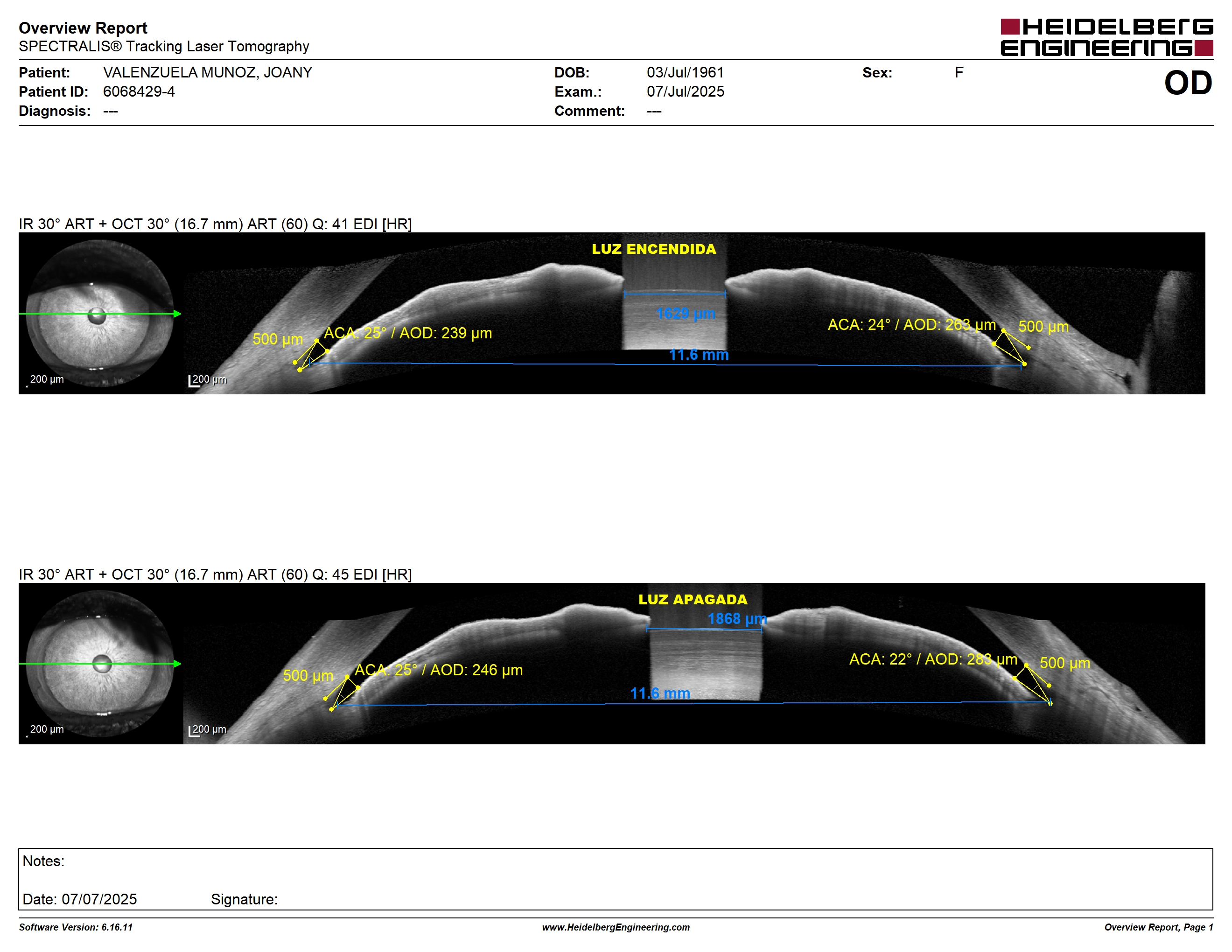Click Software Version: 6.16.11 footer
The width and height of the screenshot is (1232, 952).
76,927
